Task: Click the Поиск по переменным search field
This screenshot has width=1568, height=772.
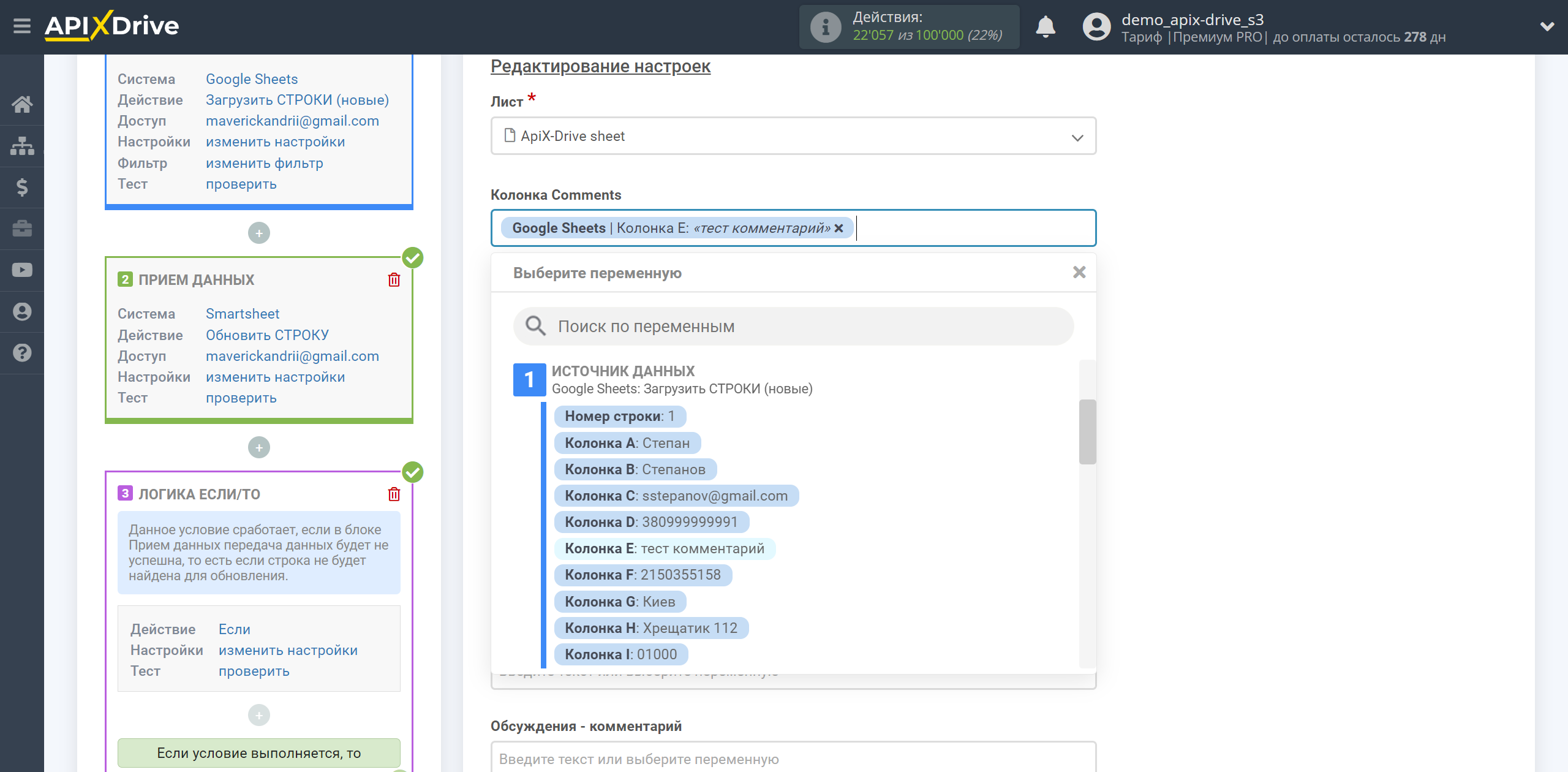Action: 793,326
